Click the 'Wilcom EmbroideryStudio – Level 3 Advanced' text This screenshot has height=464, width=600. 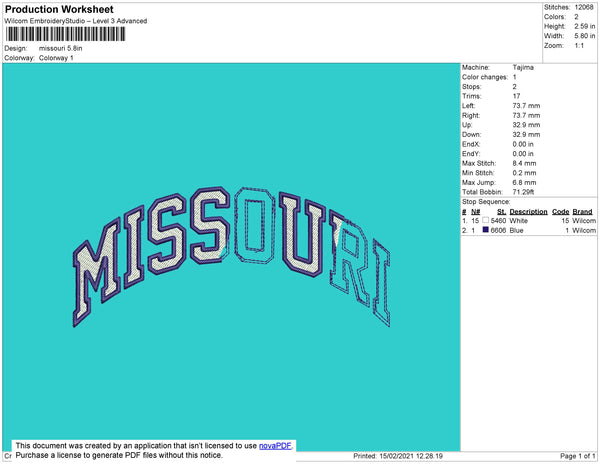76,21
